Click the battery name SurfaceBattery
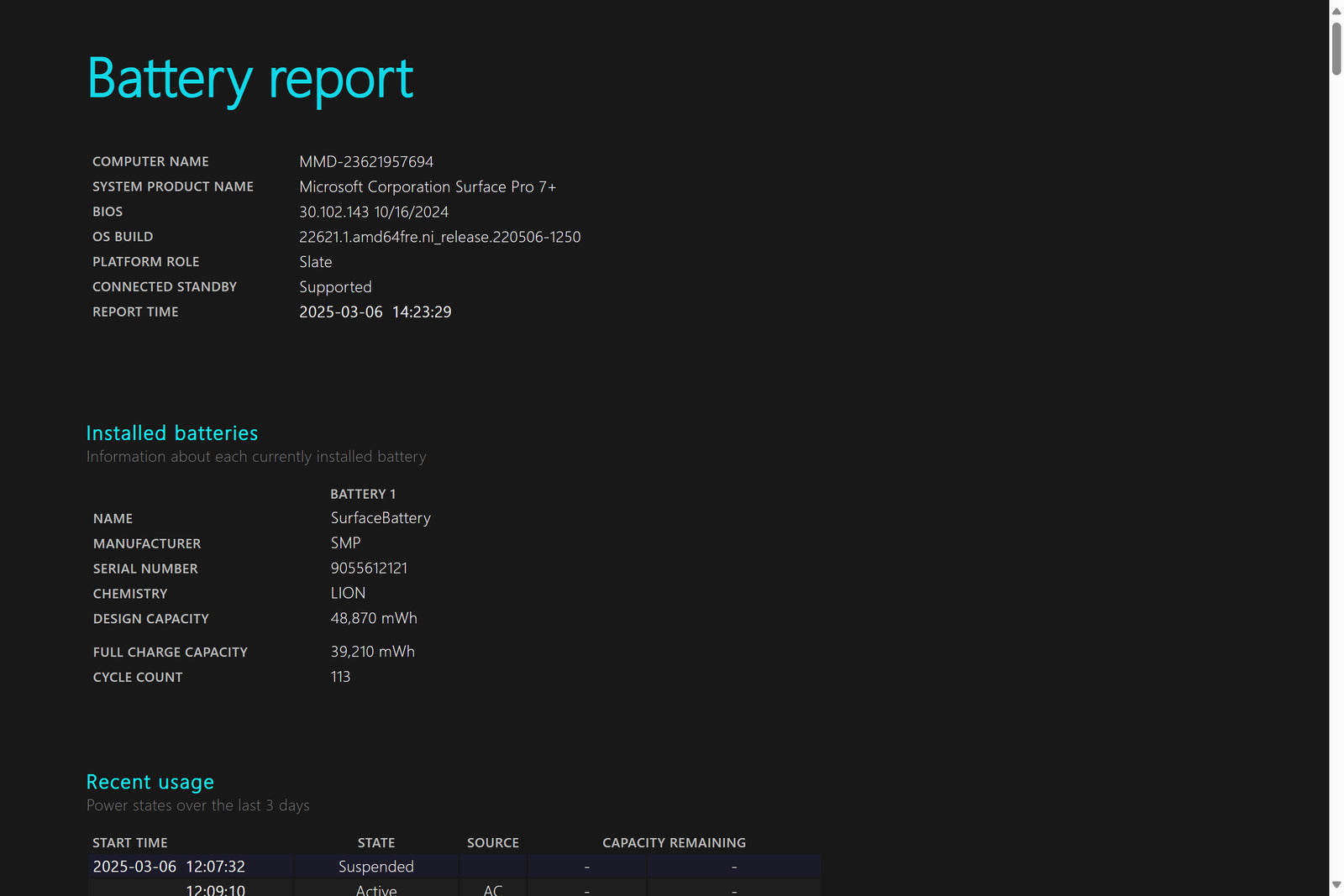This screenshot has height=896, width=1344. click(381, 518)
